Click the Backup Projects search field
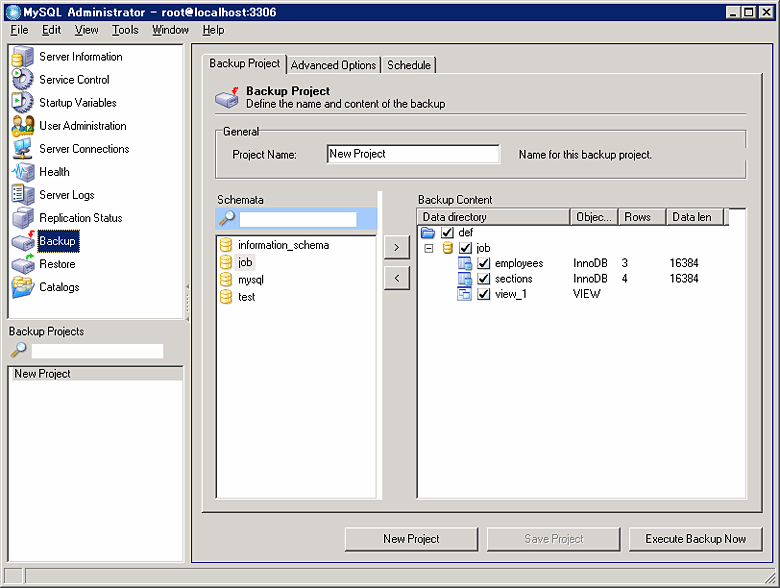The image size is (780, 588). coord(98,351)
